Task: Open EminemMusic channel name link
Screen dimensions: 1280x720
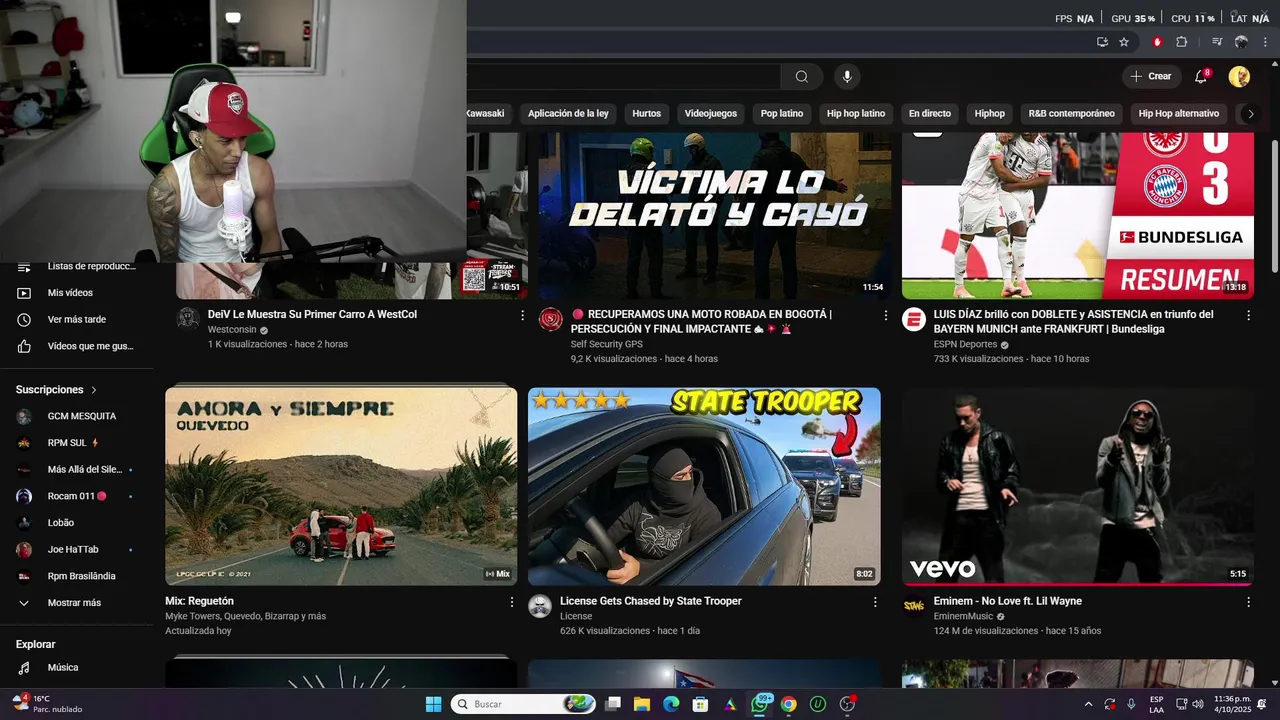Action: click(x=963, y=617)
